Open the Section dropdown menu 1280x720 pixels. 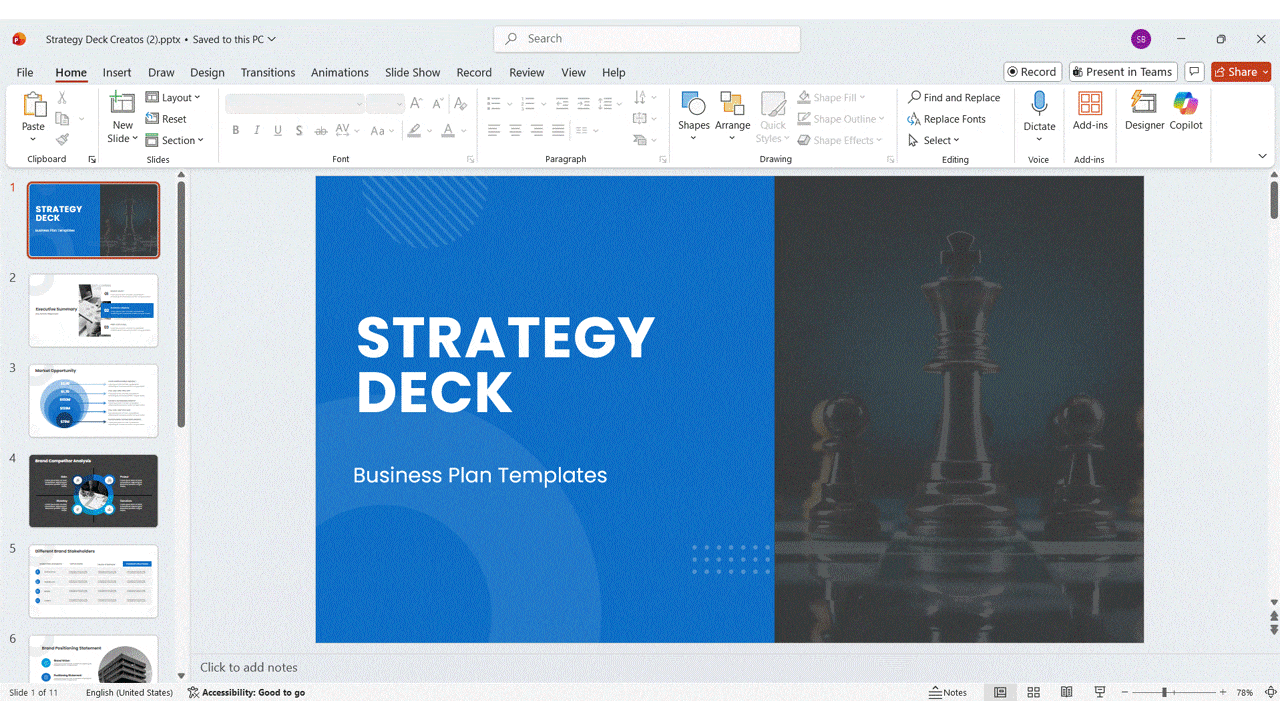click(x=175, y=141)
